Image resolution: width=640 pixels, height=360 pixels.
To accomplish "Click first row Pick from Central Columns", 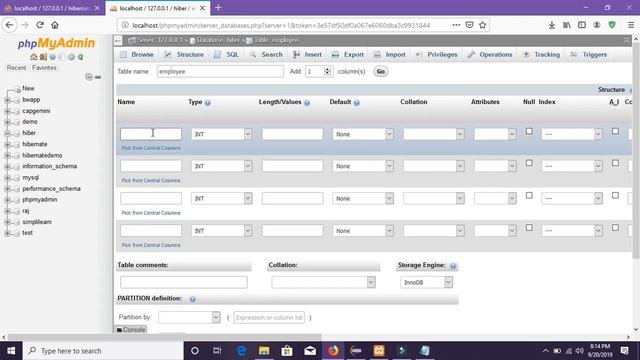I will [x=151, y=148].
